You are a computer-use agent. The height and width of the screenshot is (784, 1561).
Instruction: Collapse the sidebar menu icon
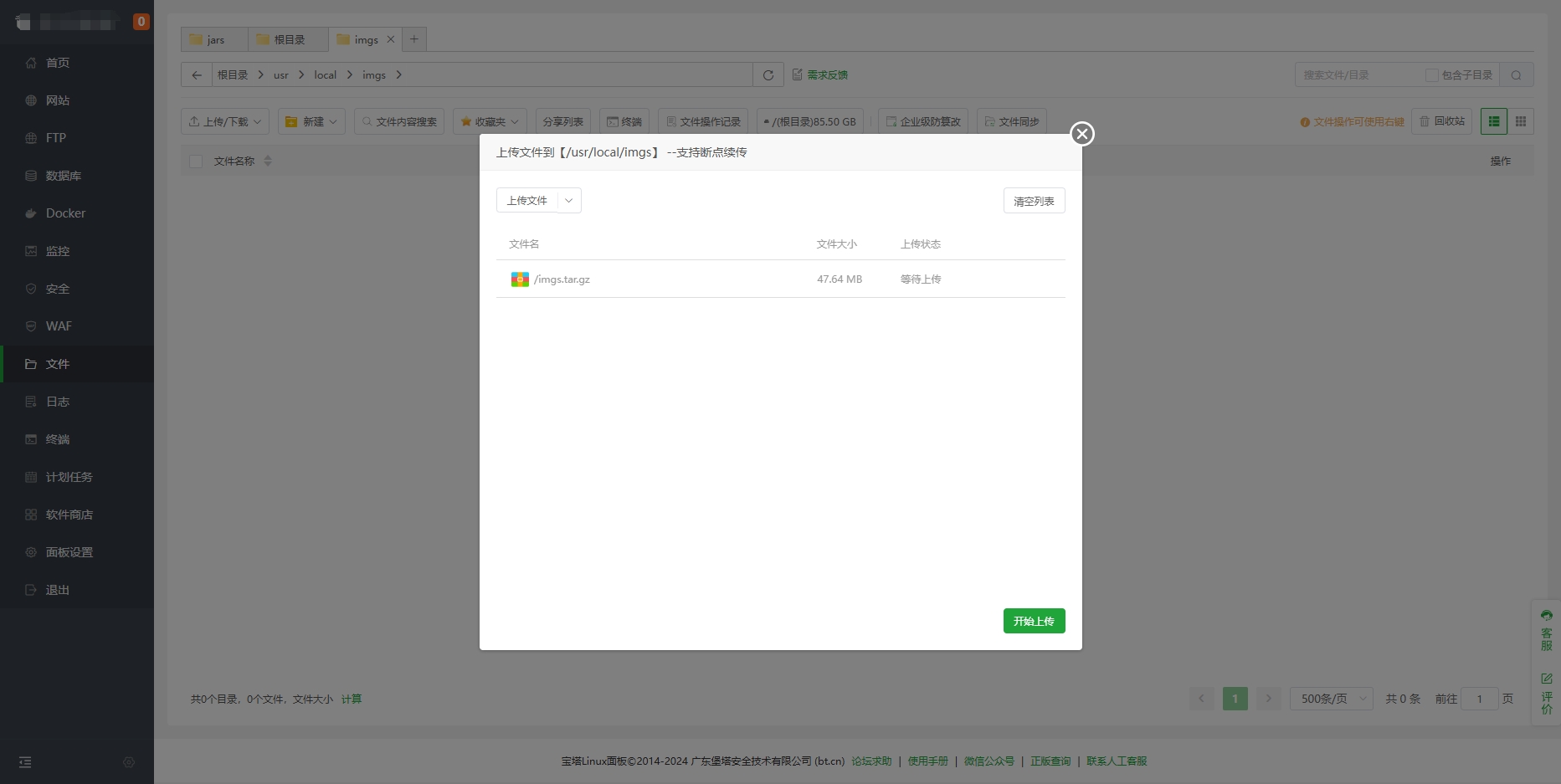point(25,762)
